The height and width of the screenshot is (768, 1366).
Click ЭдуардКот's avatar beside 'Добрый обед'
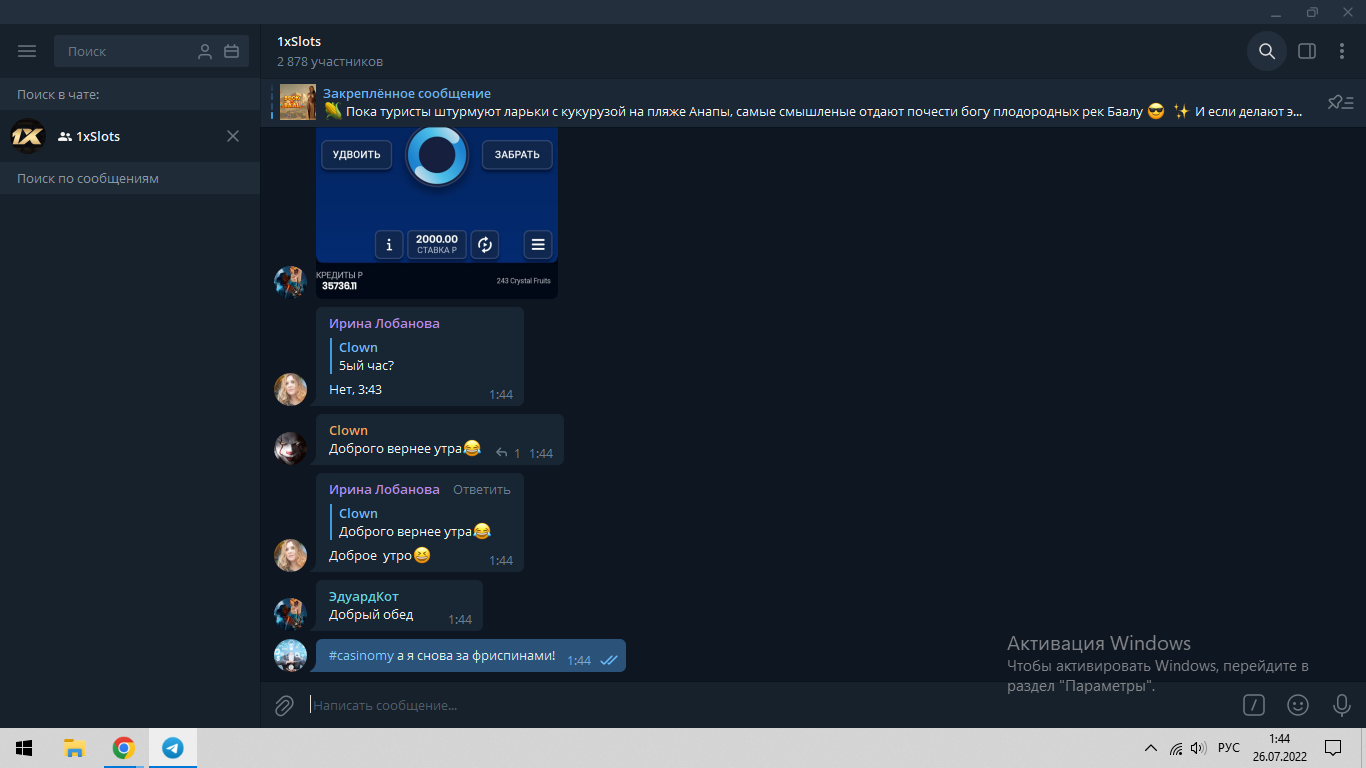[x=290, y=614]
